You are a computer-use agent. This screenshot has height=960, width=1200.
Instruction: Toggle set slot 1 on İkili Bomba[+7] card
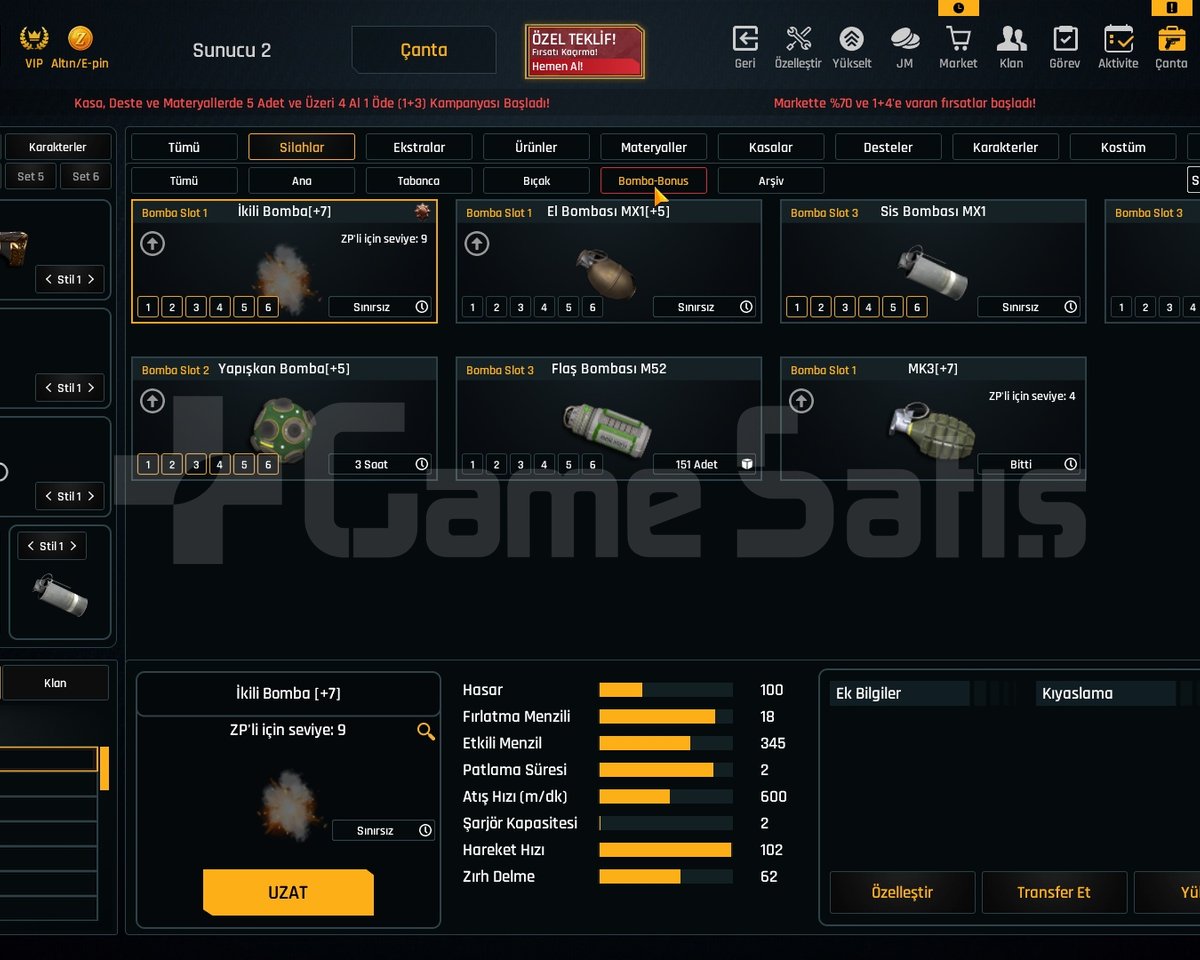[x=148, y=307]
